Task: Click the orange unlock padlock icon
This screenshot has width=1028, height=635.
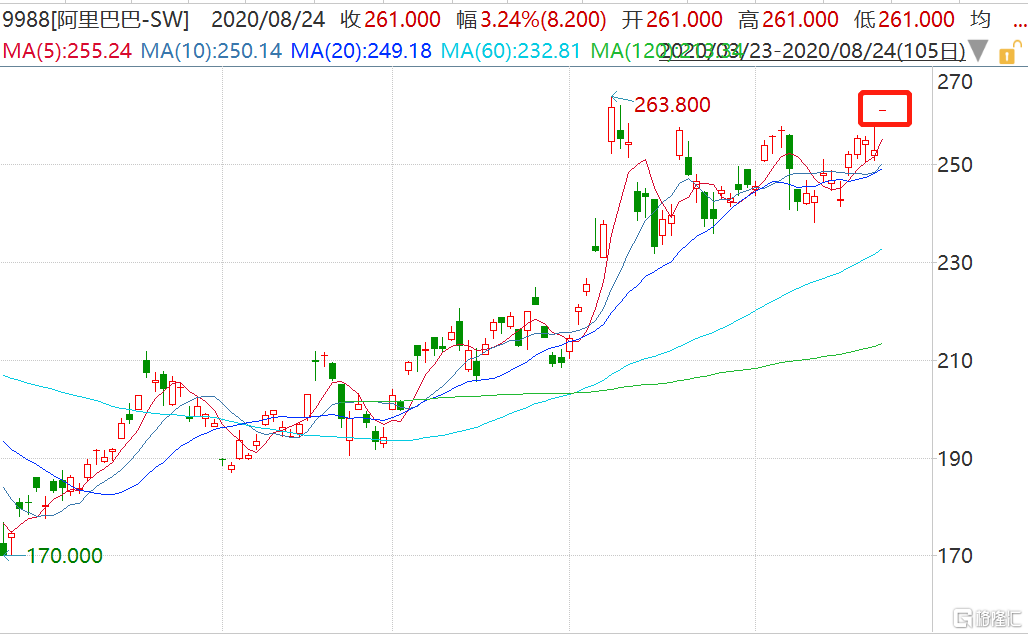Action: (x=1009, y=50)
